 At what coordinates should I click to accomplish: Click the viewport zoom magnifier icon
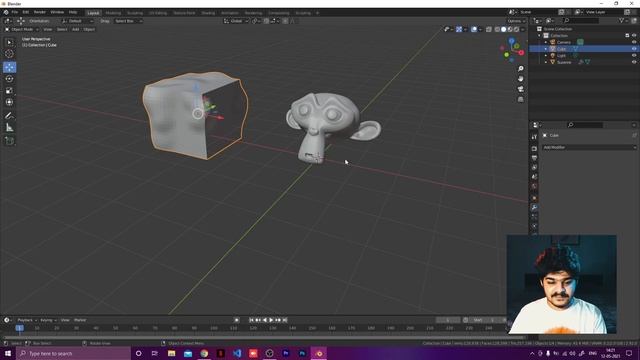(x=520, y=69)
